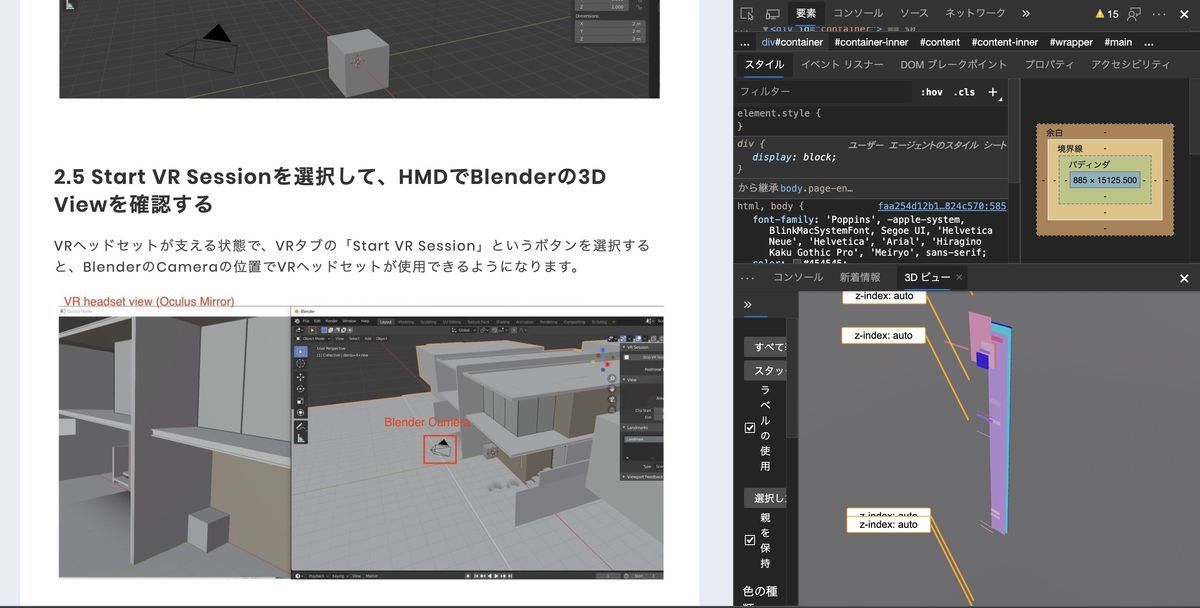Viewport: 1200px width, 608px height.
Task: Click the 885 × 15125.500 content size box
Action: [1104, 181]
